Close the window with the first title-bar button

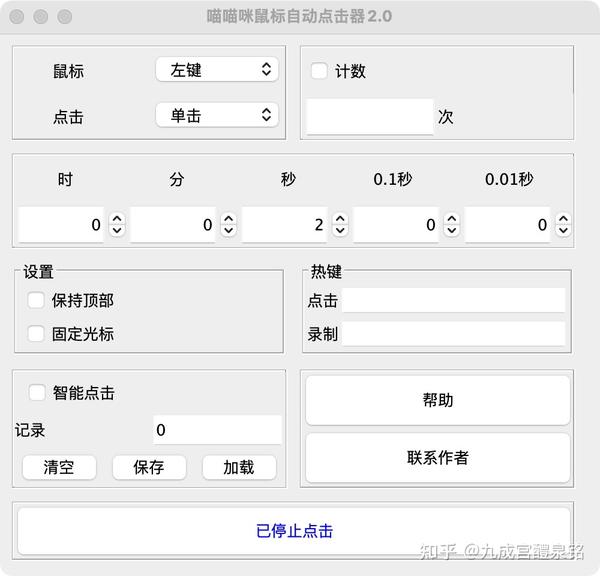pyautogui.click(x=17, y=16)
